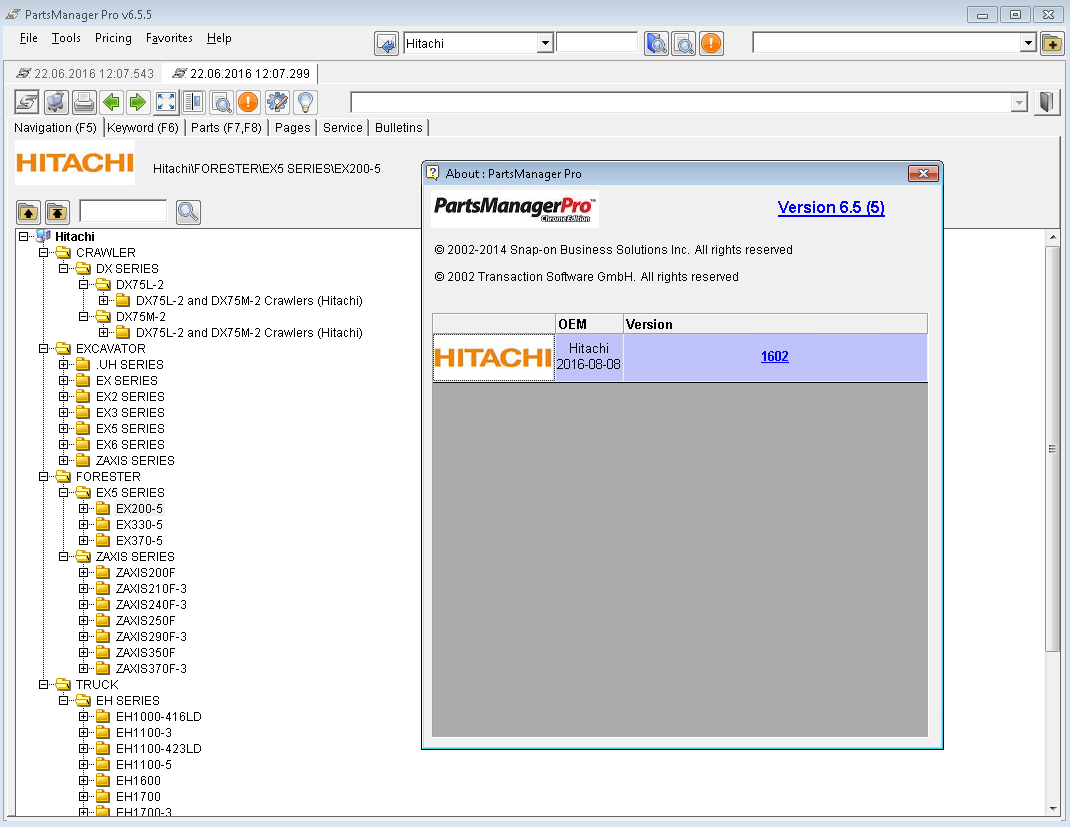
Task: Click the search field above the tree
Action: point(123,211)
